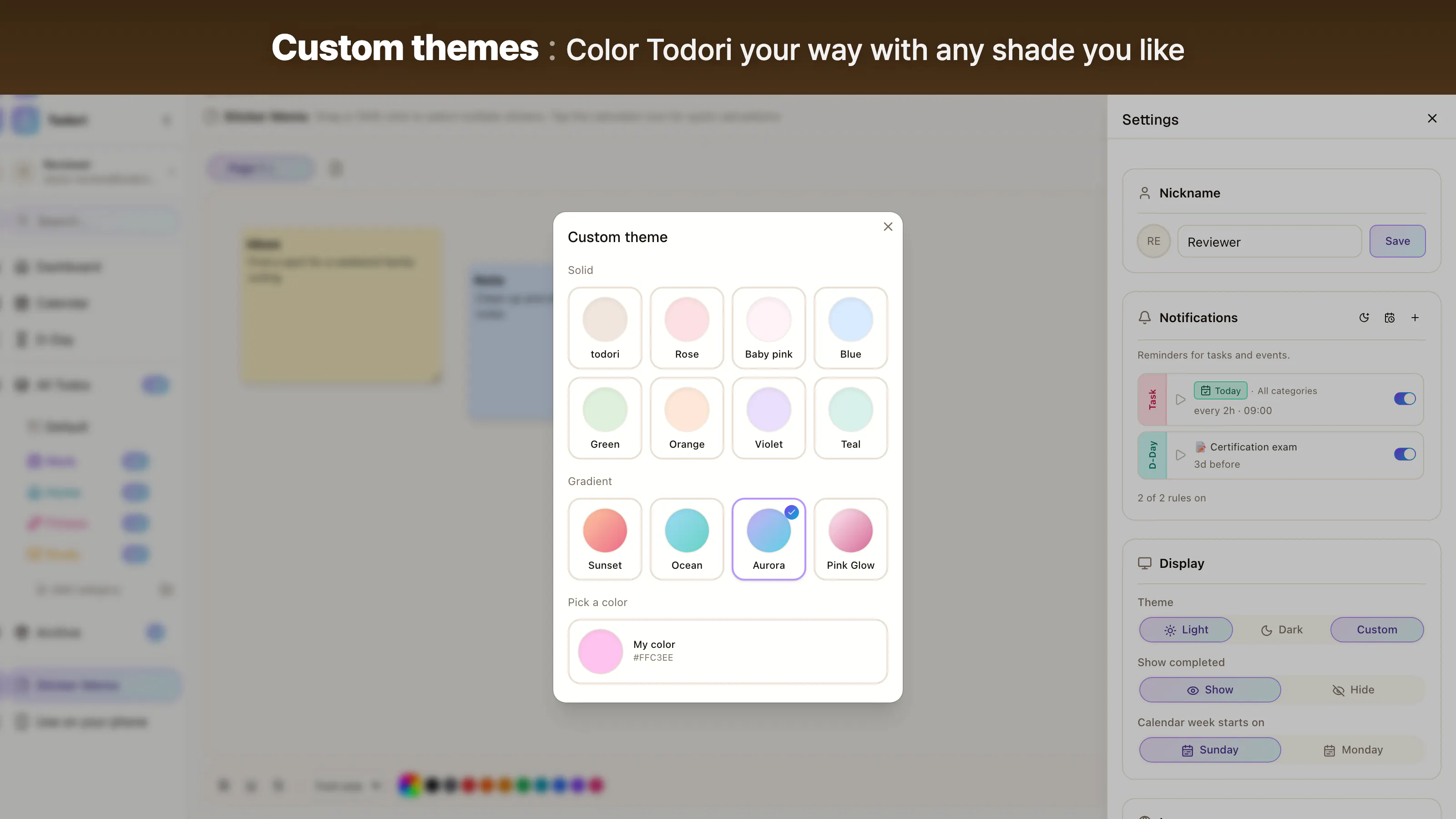Image resolution: width=1456 pixels, height=819 pixels.
Task: Apply the Sunset gradient theme
Action: coord(605,539)
